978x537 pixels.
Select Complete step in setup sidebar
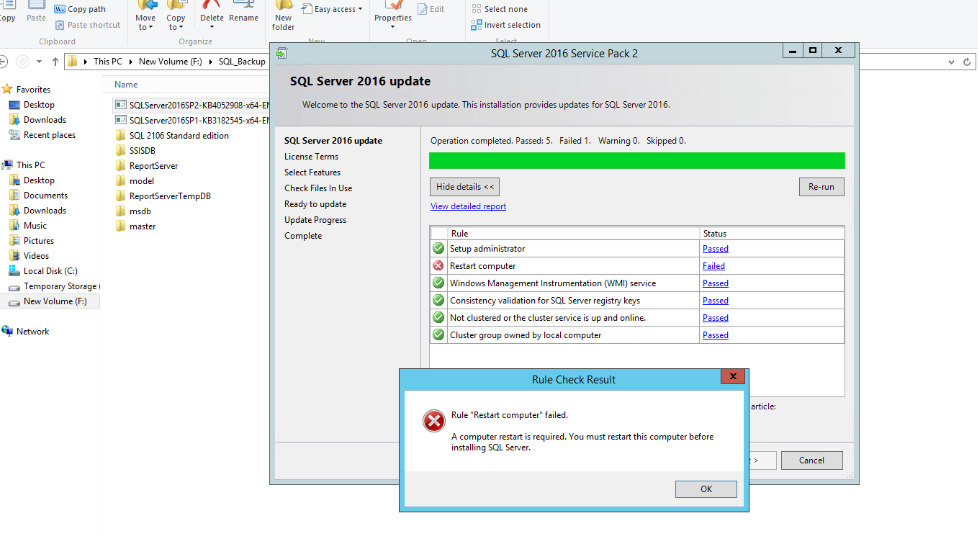303,236
